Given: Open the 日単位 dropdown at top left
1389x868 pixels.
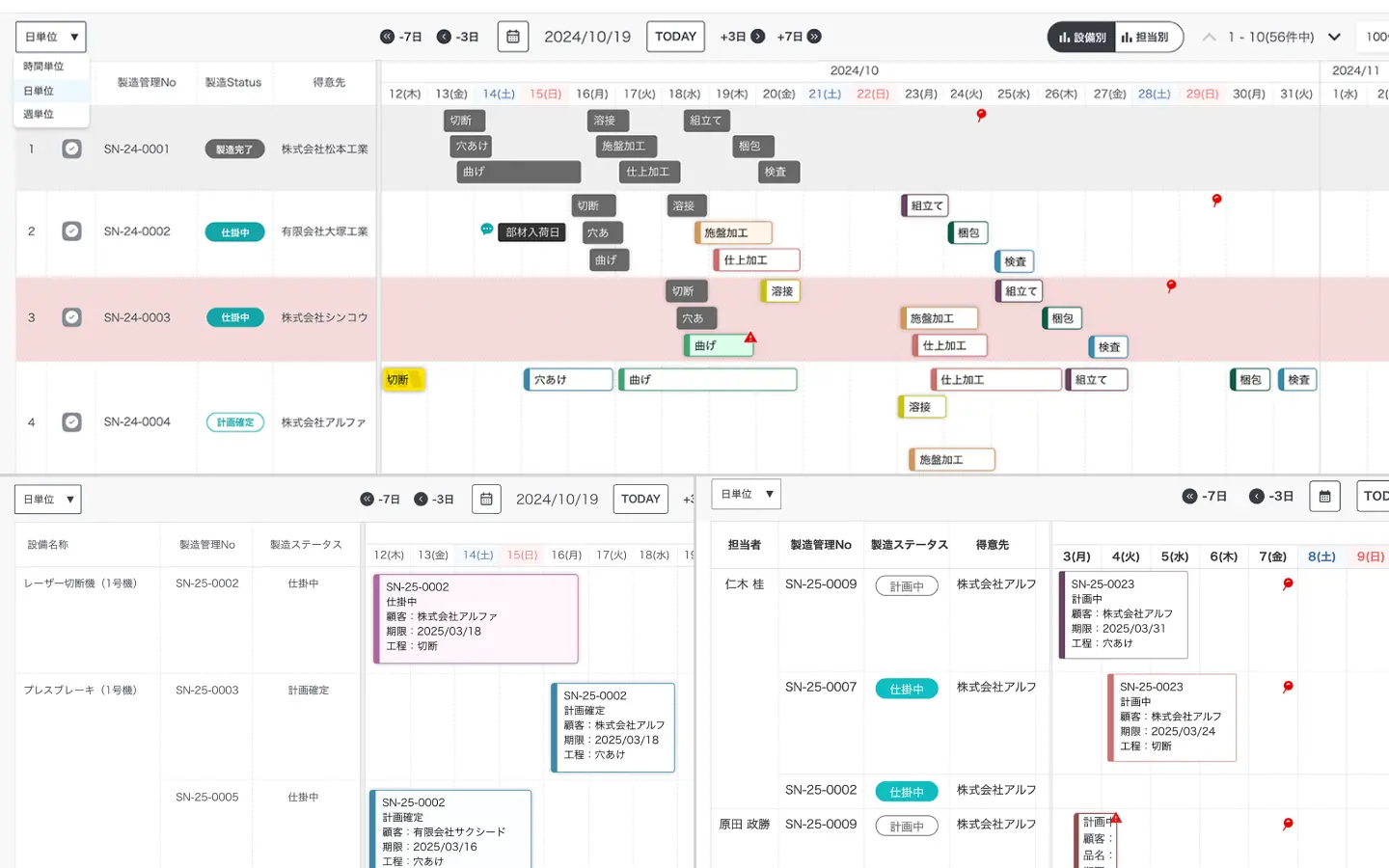Looking at the screenshot, I should pos(51,37).
